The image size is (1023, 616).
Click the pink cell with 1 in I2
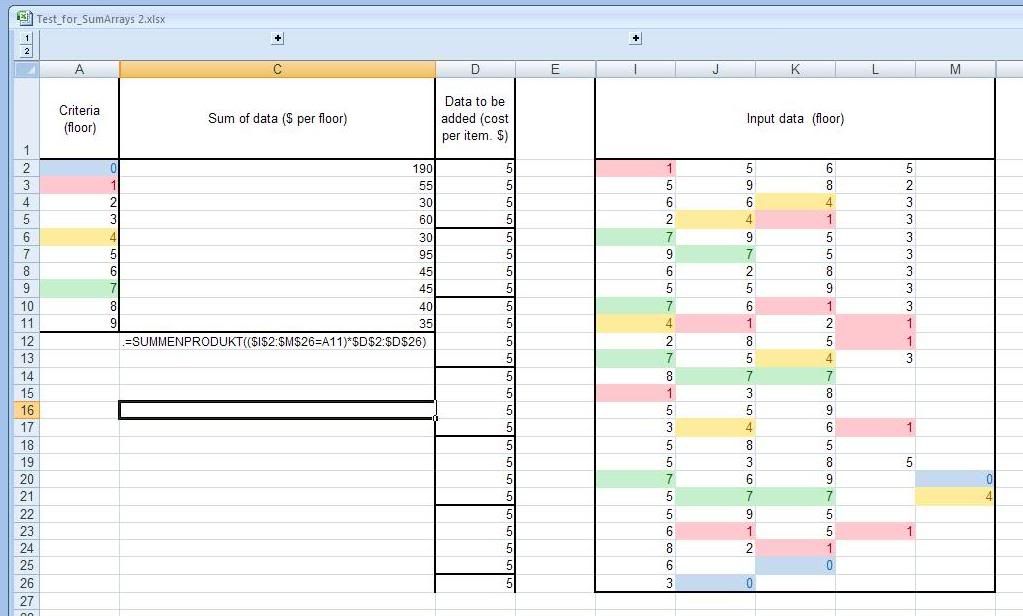[635, 168]
